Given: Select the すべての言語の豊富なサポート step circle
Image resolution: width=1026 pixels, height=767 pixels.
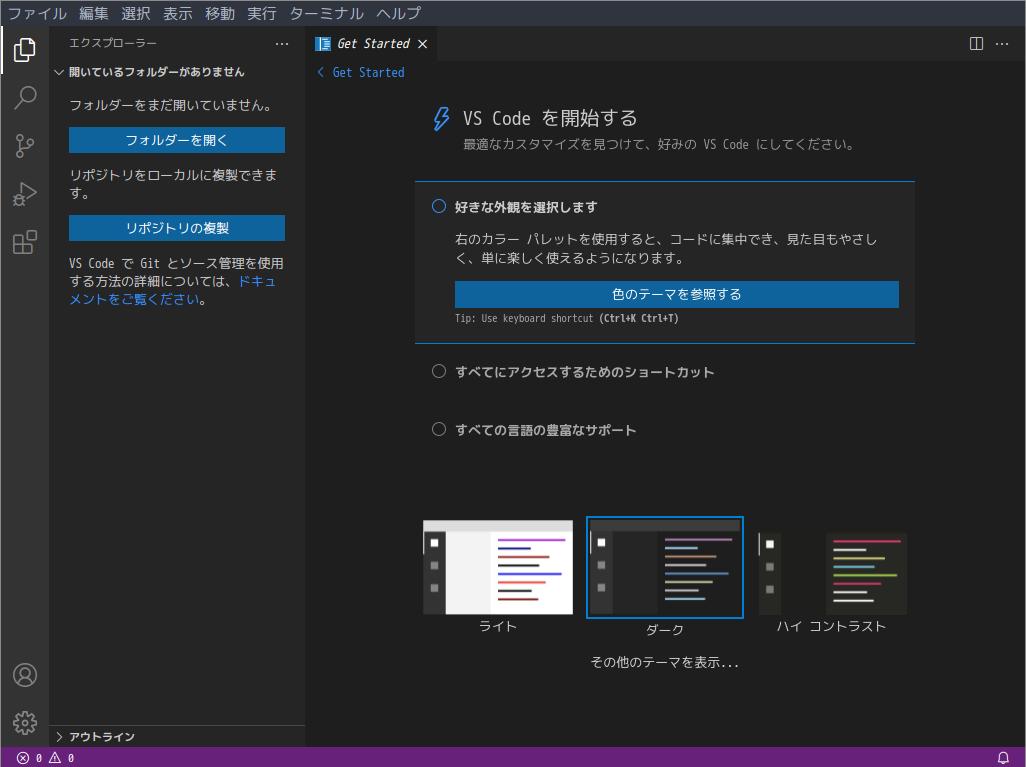Looking at the screenshot, I should [x=438, y=429].
